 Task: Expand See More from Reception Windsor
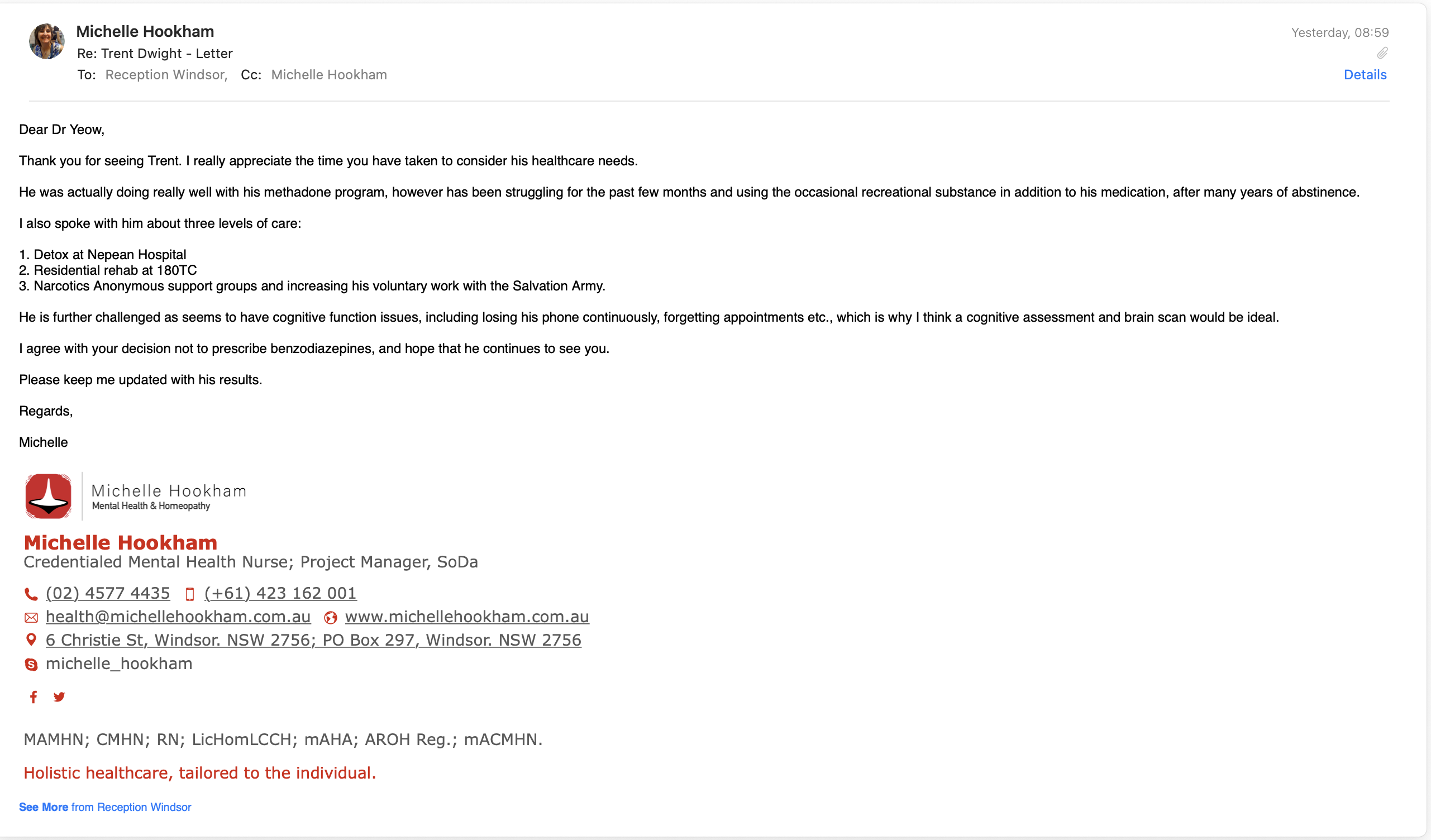(x=105, y=807)
